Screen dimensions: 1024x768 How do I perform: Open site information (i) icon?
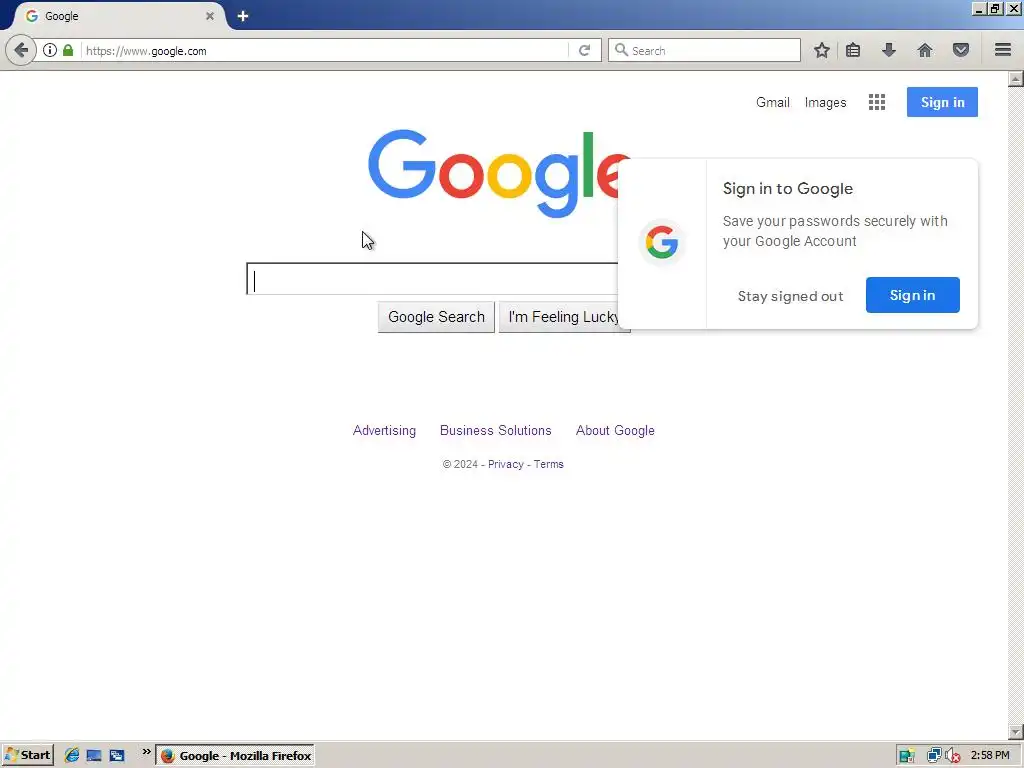pos(50,50)
